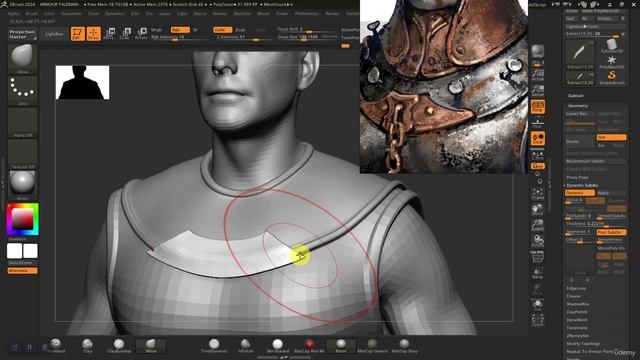Click the PolyF line fill icon
640x360 pixels.
click(538, 258)
